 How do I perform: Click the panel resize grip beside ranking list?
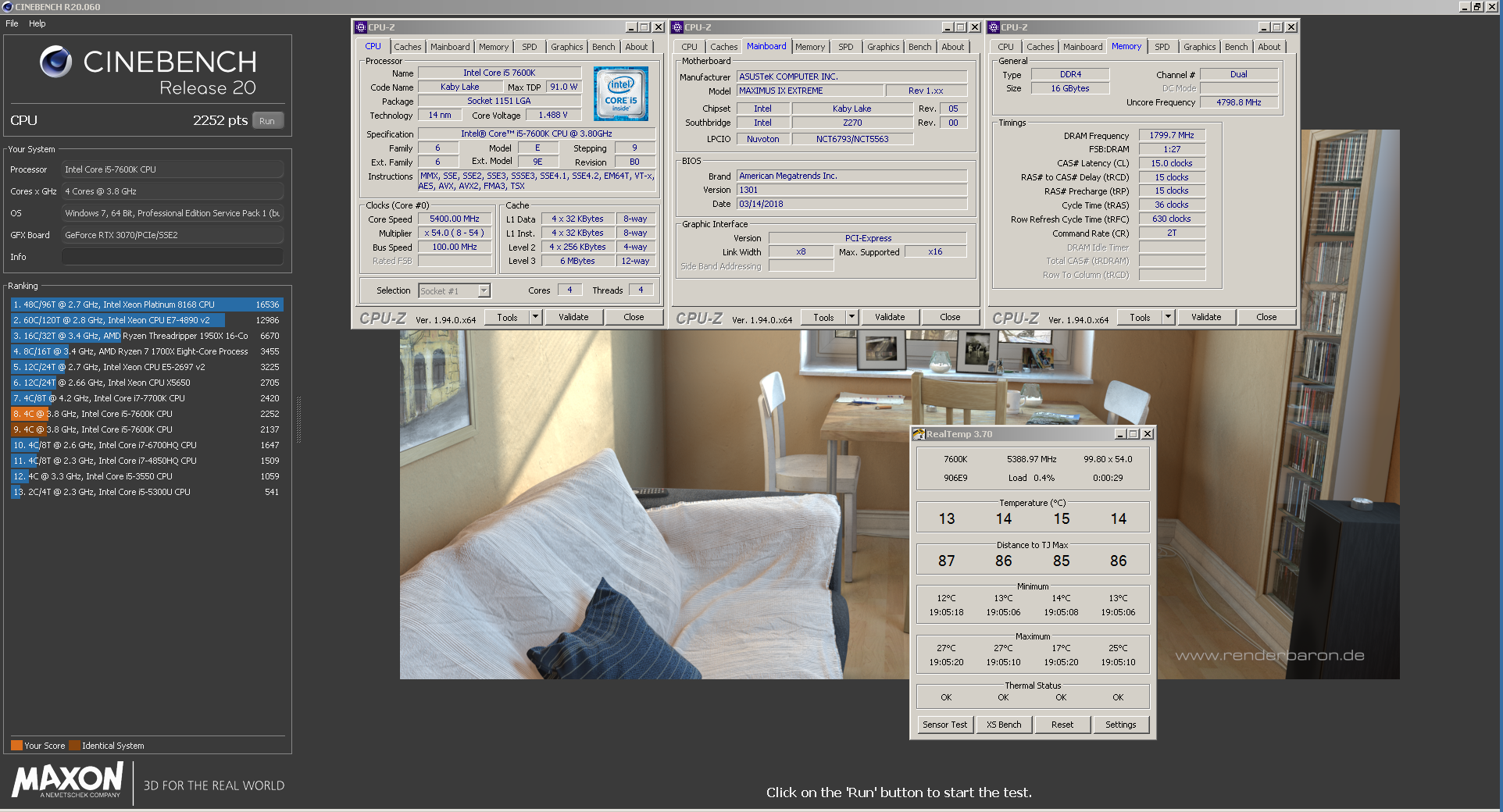click(298, 419)
